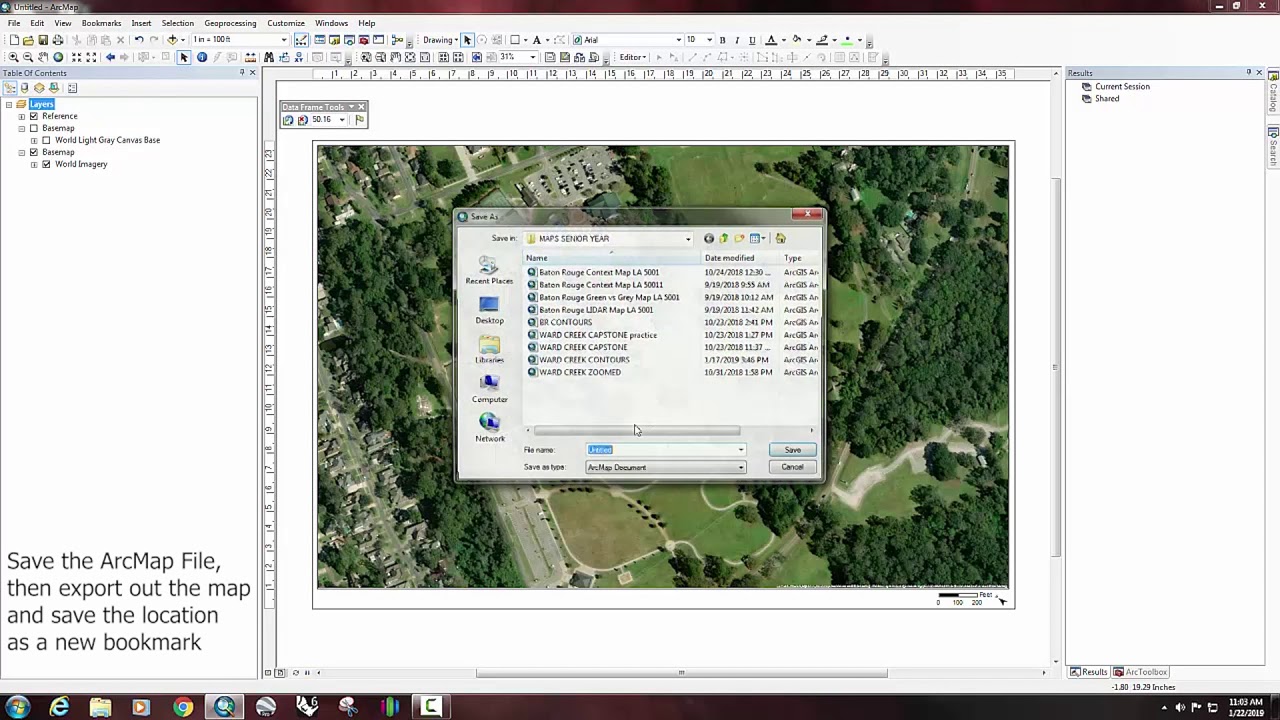Open the font name Arial dropdown
The image size is (1280, 720).
coord(678,40)
